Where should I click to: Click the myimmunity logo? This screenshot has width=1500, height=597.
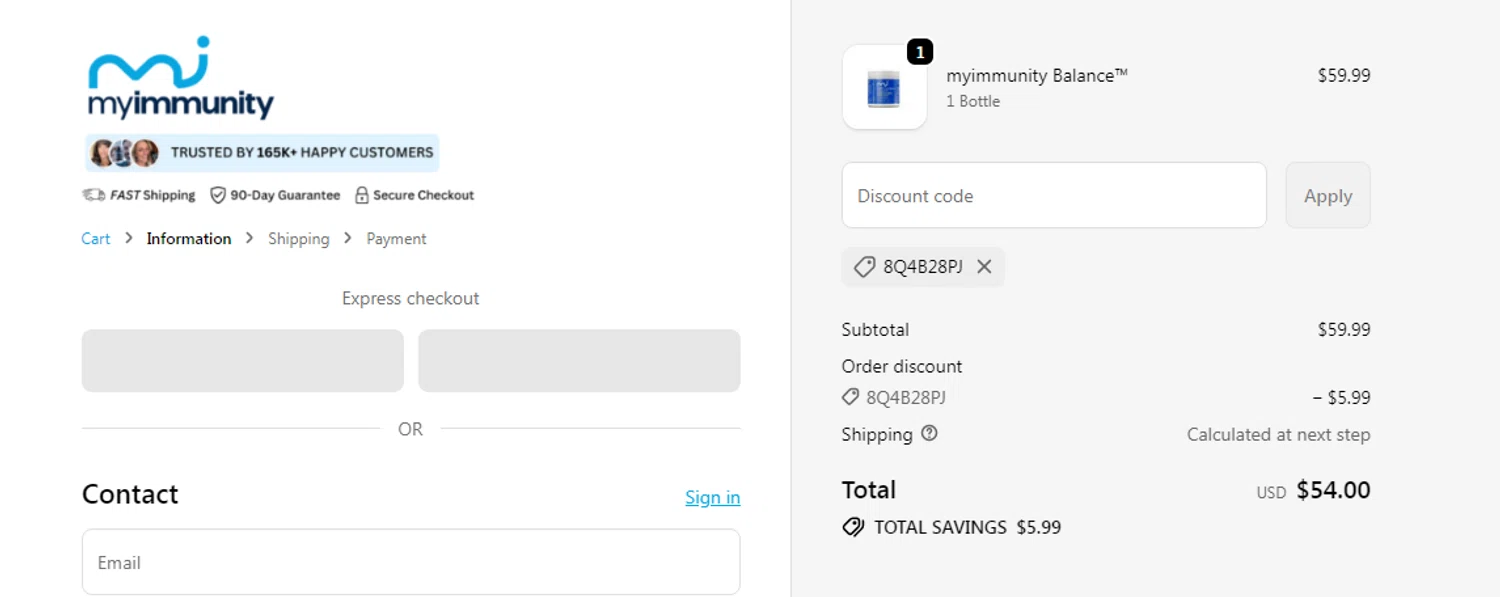181,78
